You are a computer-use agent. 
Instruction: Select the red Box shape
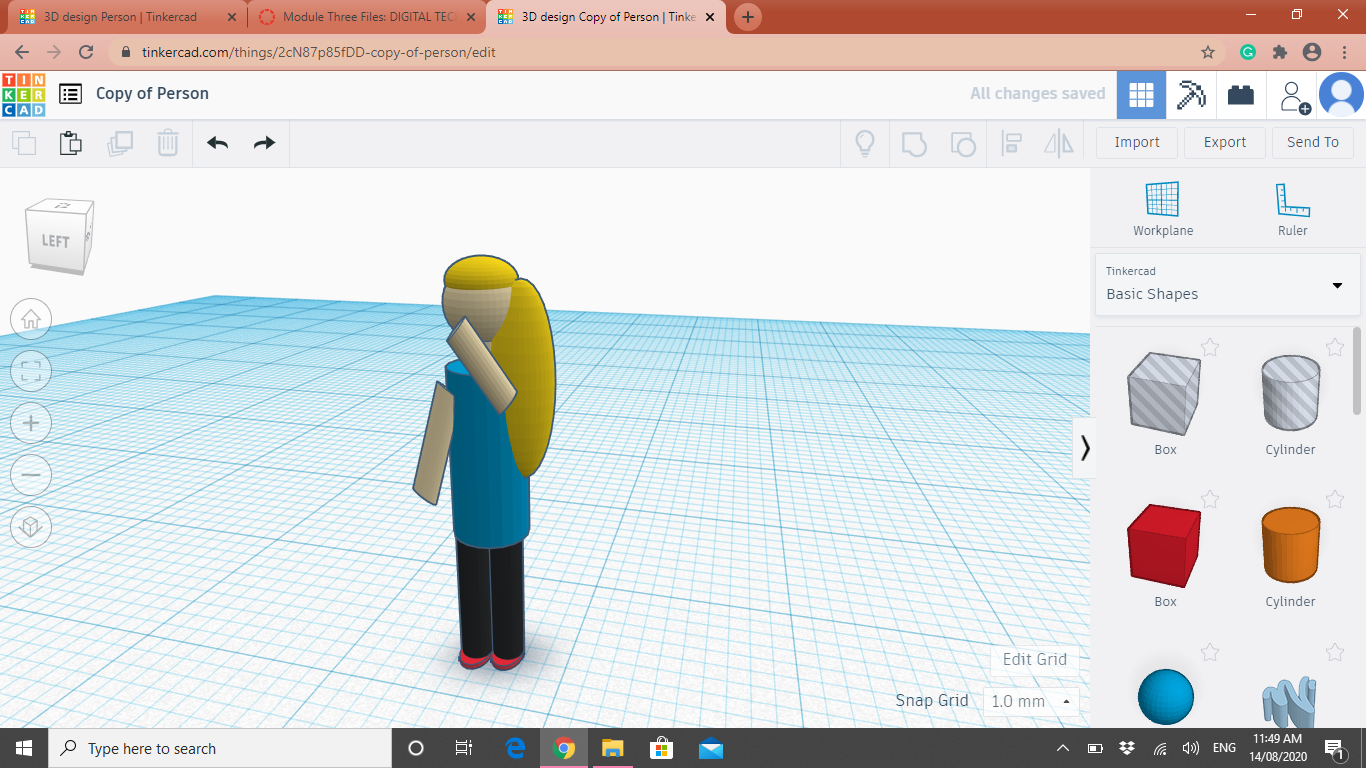point(1164,545)
